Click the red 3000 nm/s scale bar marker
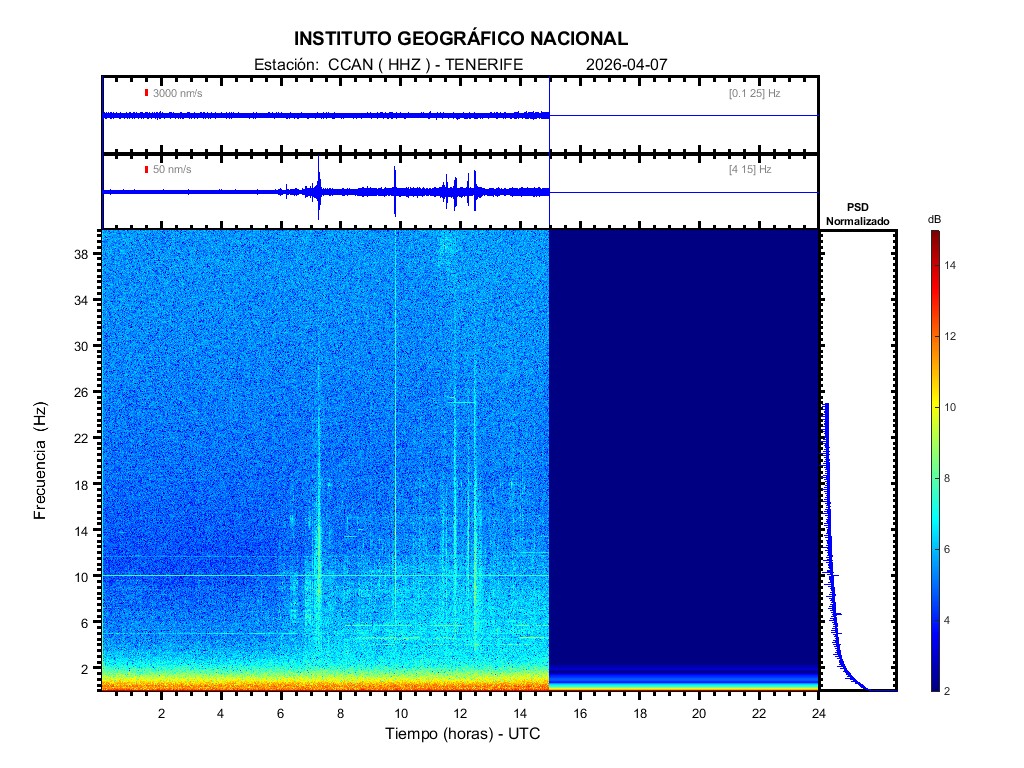Image resolution: width=1024 pixels, height=768 pixels. (146, 93)
